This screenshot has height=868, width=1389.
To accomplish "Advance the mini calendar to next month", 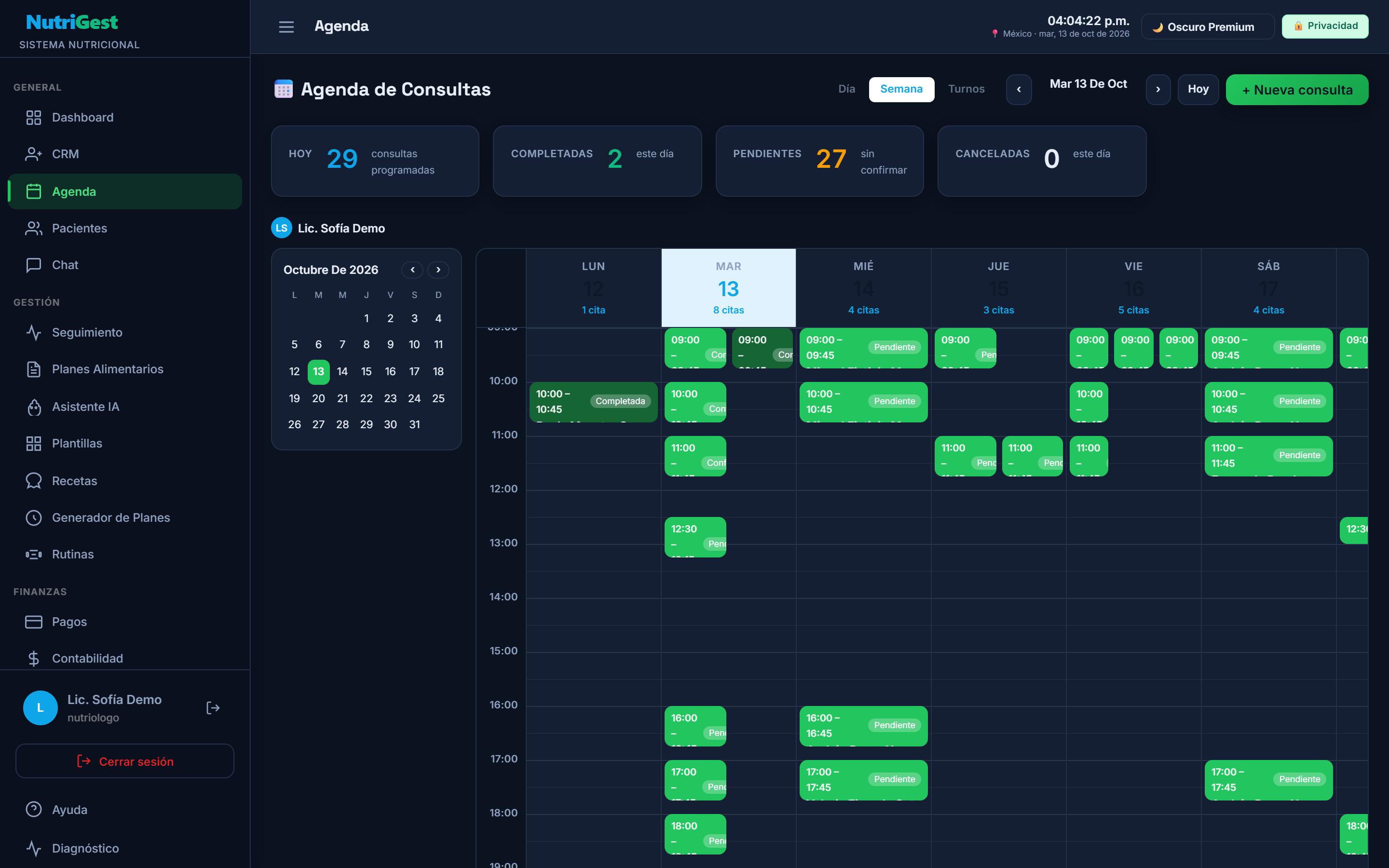I will (x=438, y=270).
